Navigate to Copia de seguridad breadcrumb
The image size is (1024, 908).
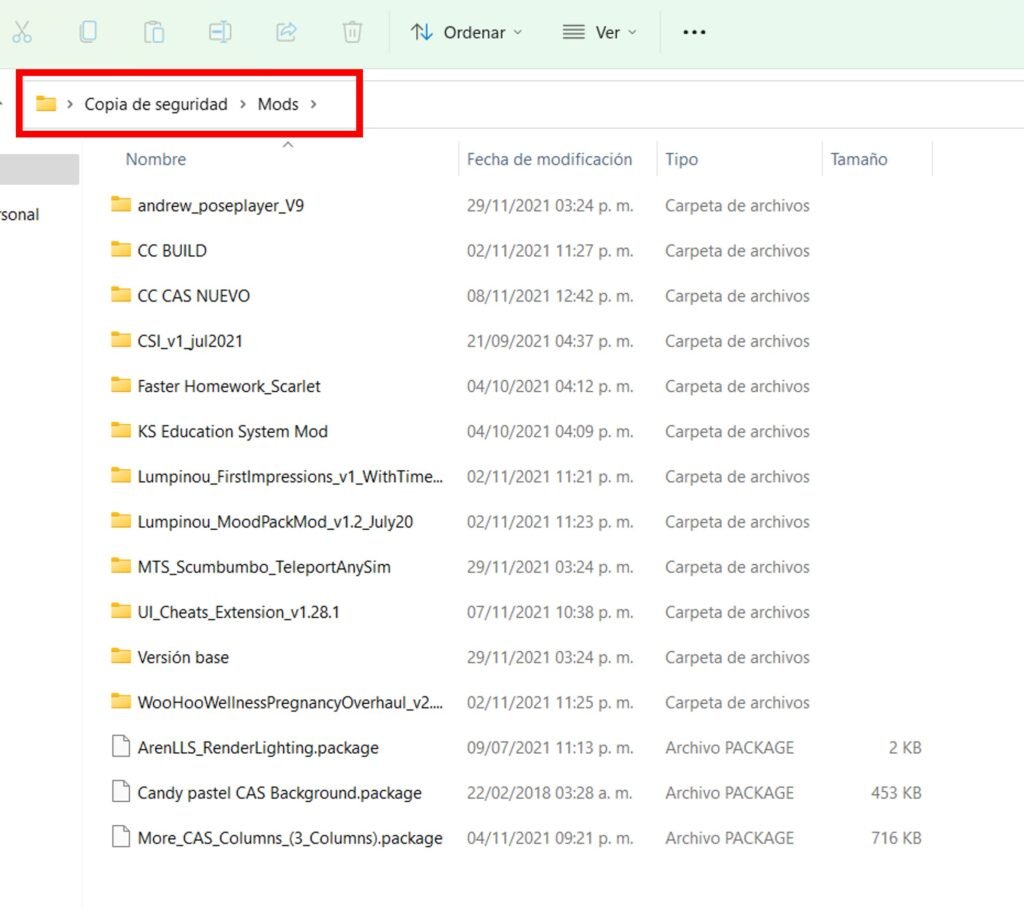(156, 104)
